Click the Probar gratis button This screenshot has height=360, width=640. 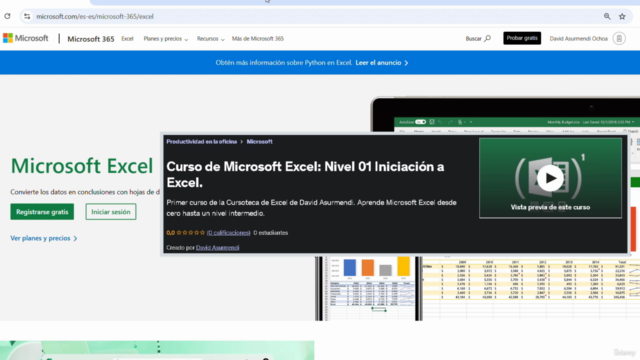(x=522, y=38)
